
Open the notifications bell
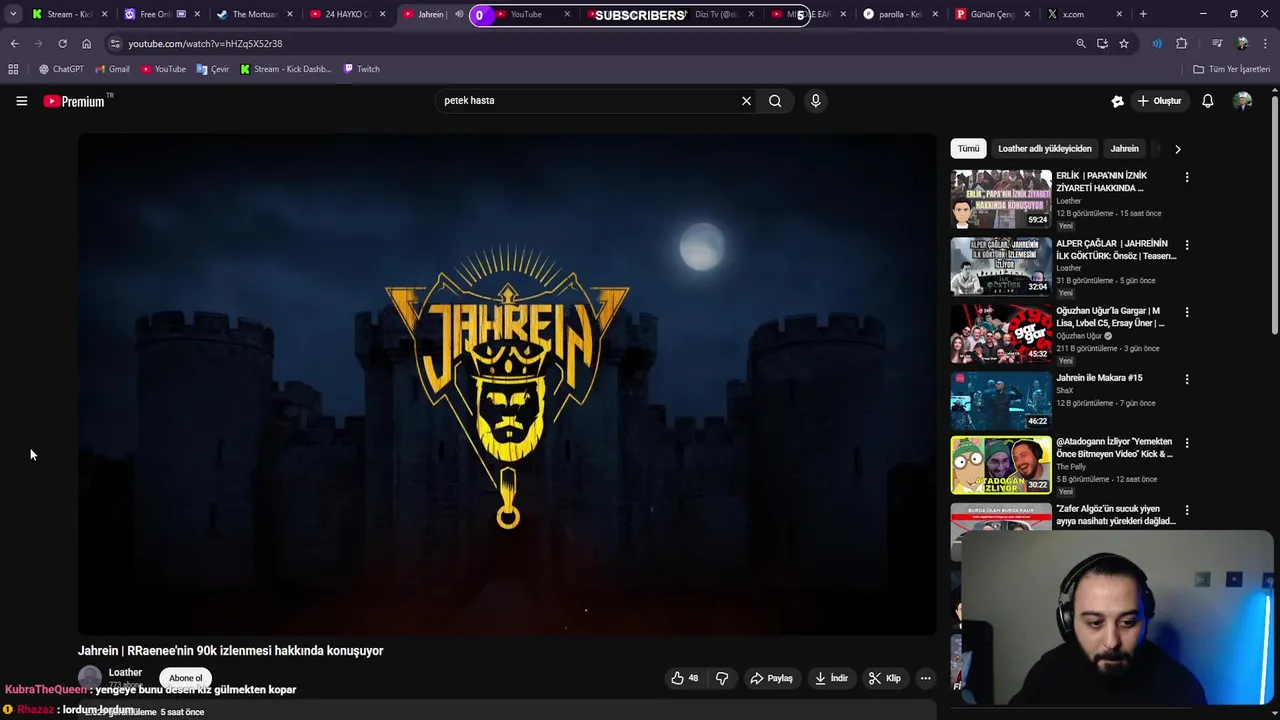(x=1207, y=101)
